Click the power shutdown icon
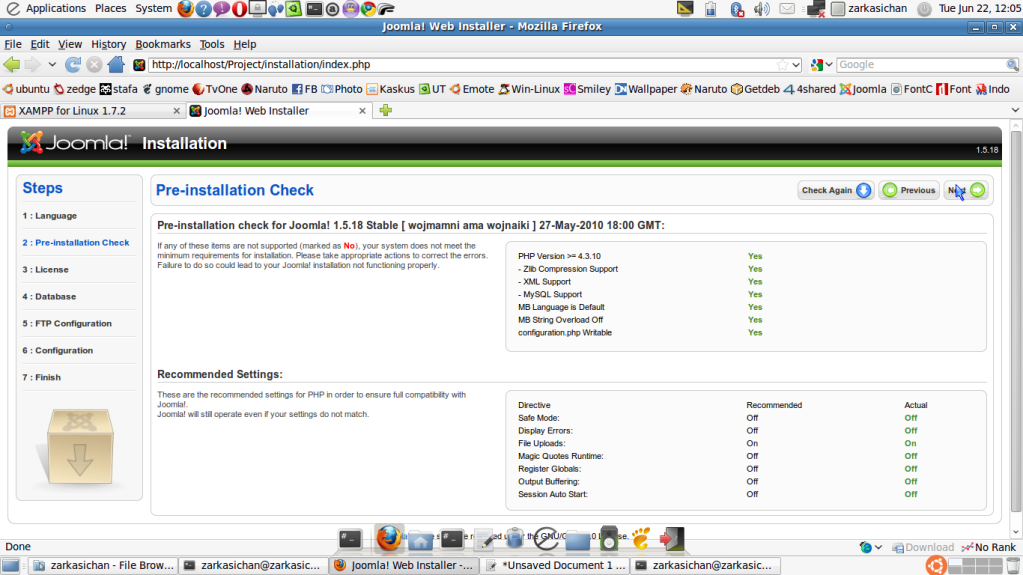The width and height of the screenshot is (1023, 575). click(924, 9)
